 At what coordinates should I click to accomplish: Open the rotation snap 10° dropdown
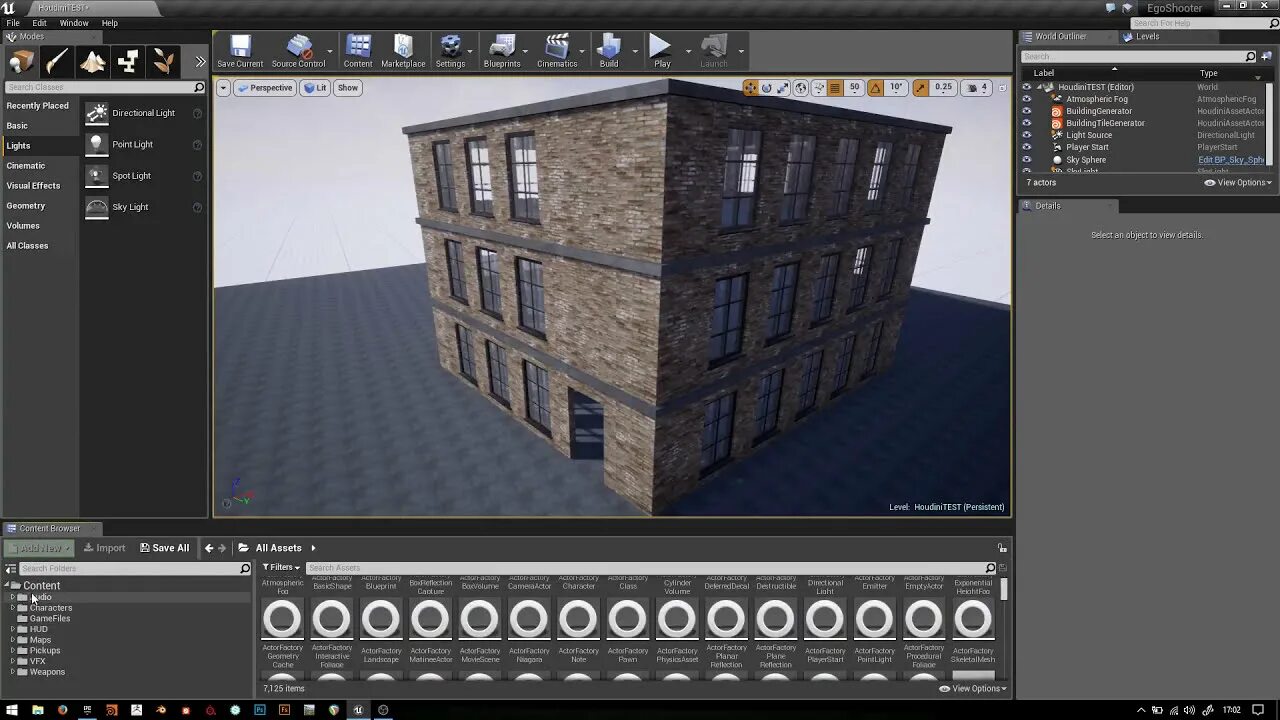(x=897, y=88)
